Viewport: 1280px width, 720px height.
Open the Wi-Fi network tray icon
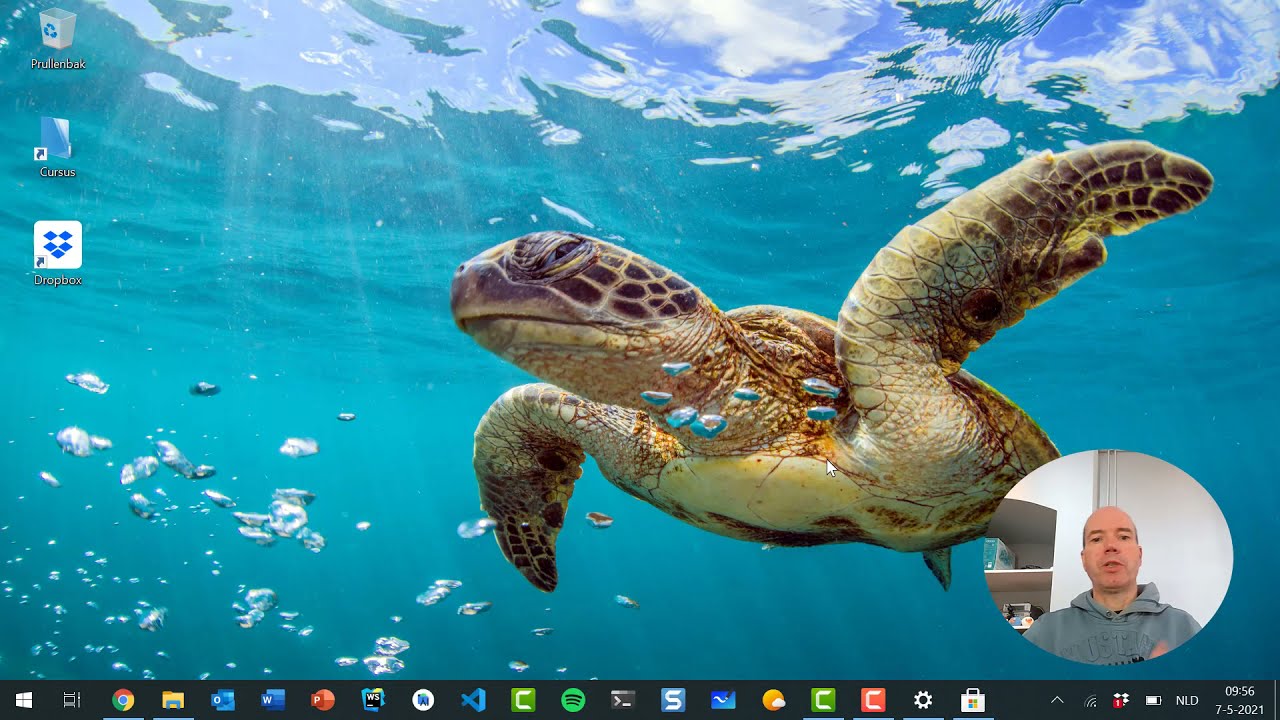[1091, 701]
